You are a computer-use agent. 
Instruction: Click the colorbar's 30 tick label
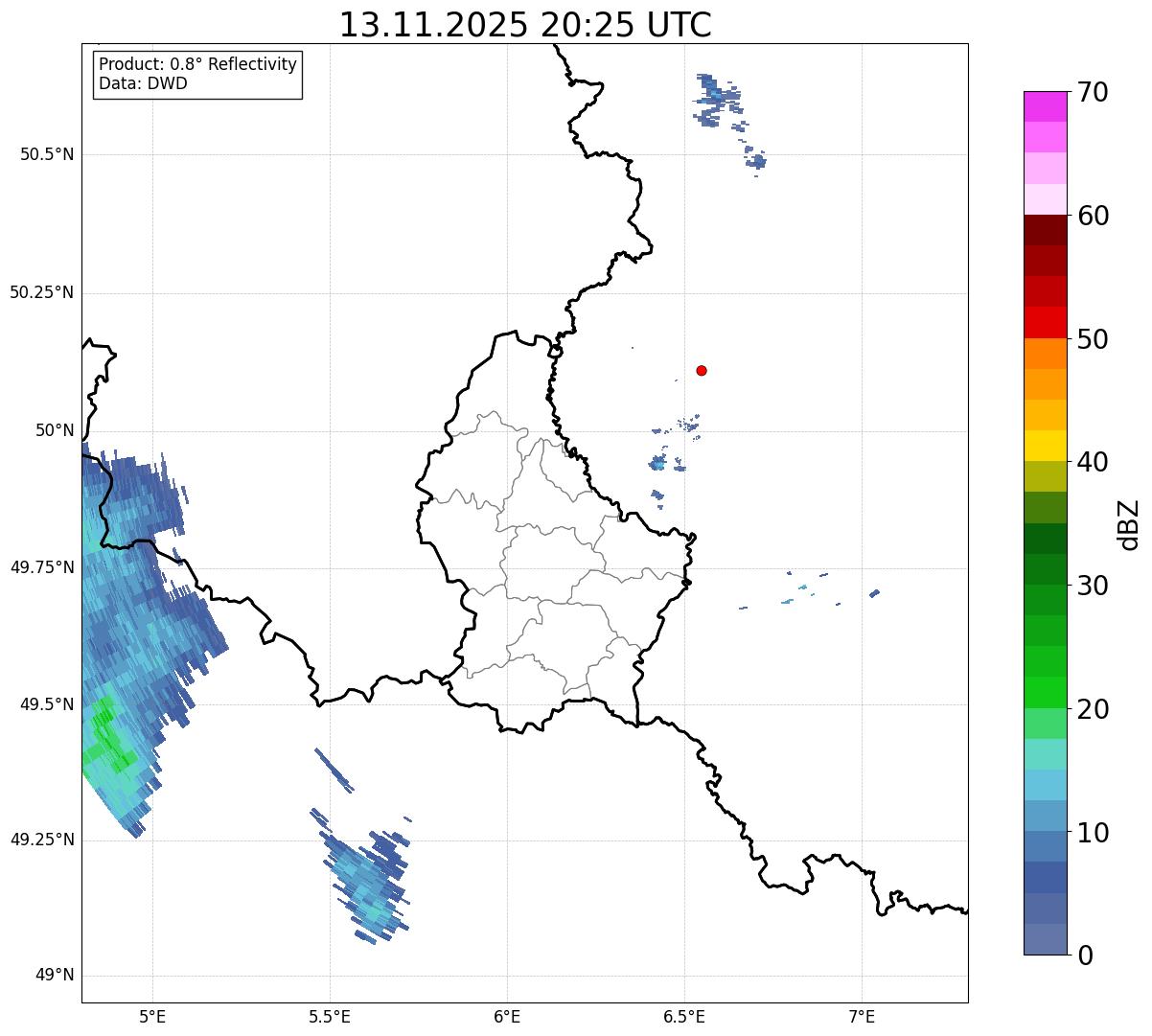tap(1093, 586)
